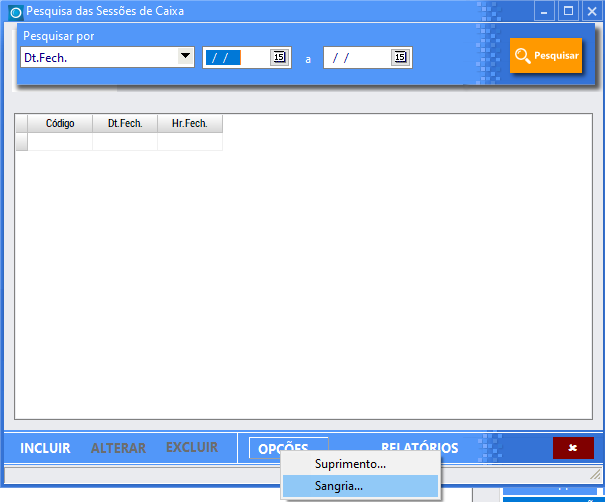Open the OPÇÕES menu button
The width and height of the screenshot is (605, 502).
tap(288, 448)
